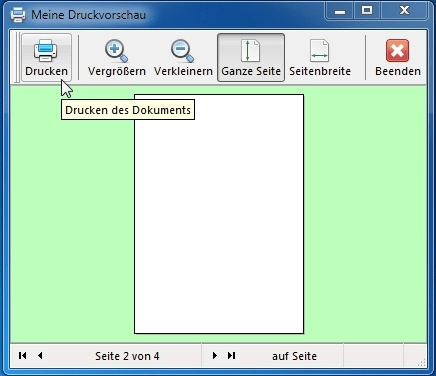The height and width of the screenshot is (376, 436).
Task: Grab the toolbar's left grip handle
Action: 17,57
